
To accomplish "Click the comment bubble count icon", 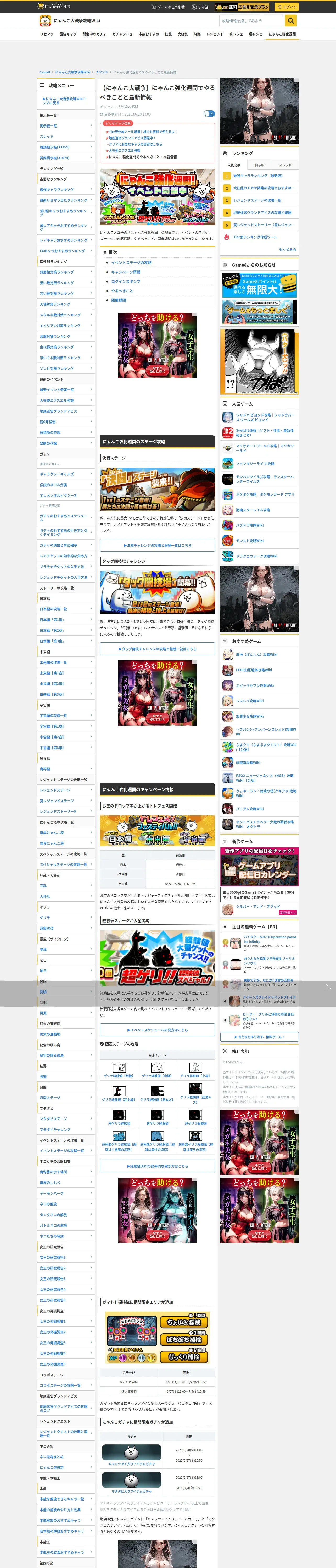I will tap(209, 114).
